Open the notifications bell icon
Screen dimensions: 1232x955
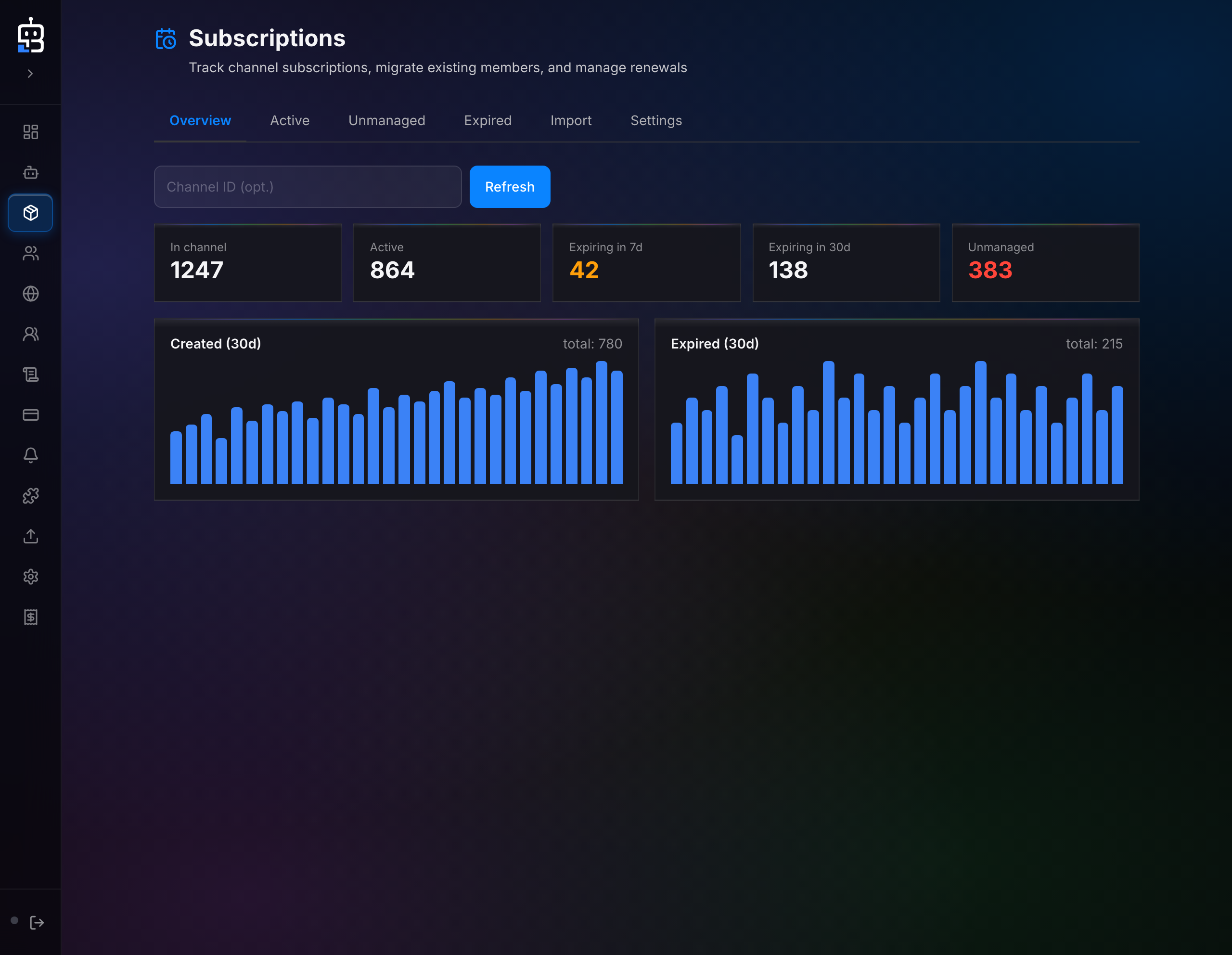pos(30,455)
